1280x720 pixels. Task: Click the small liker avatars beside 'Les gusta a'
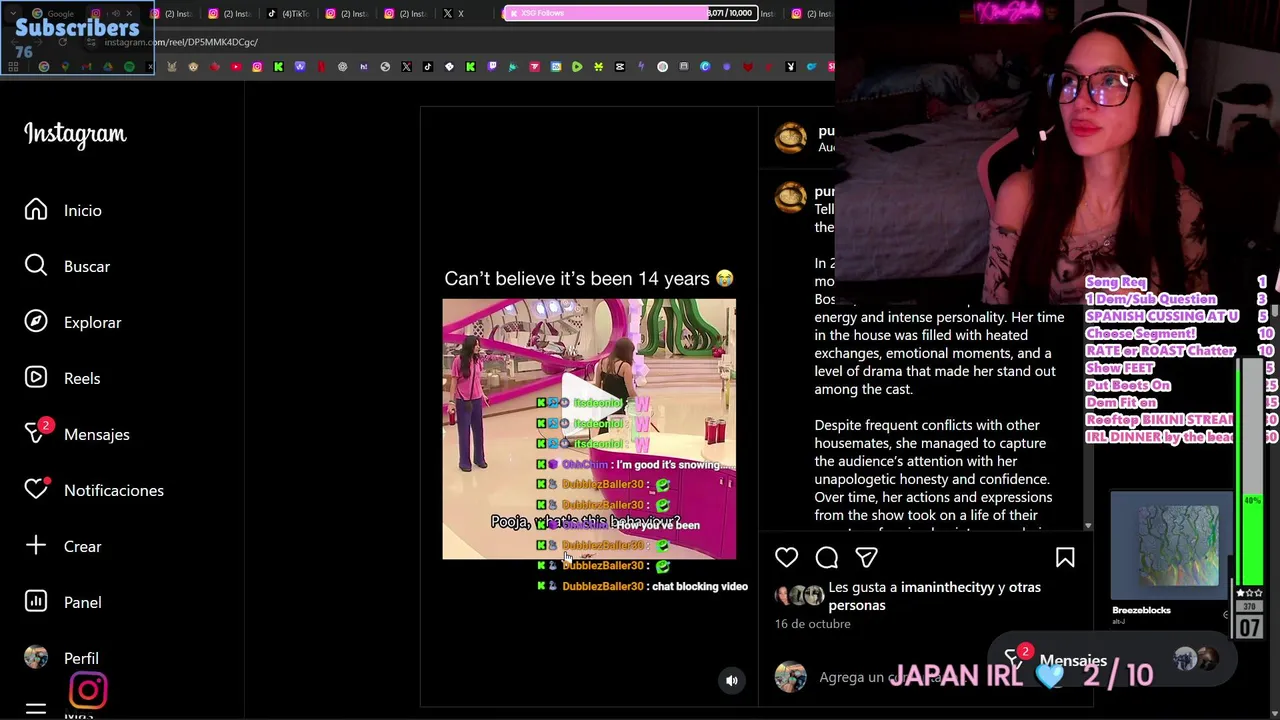[799, 596]
